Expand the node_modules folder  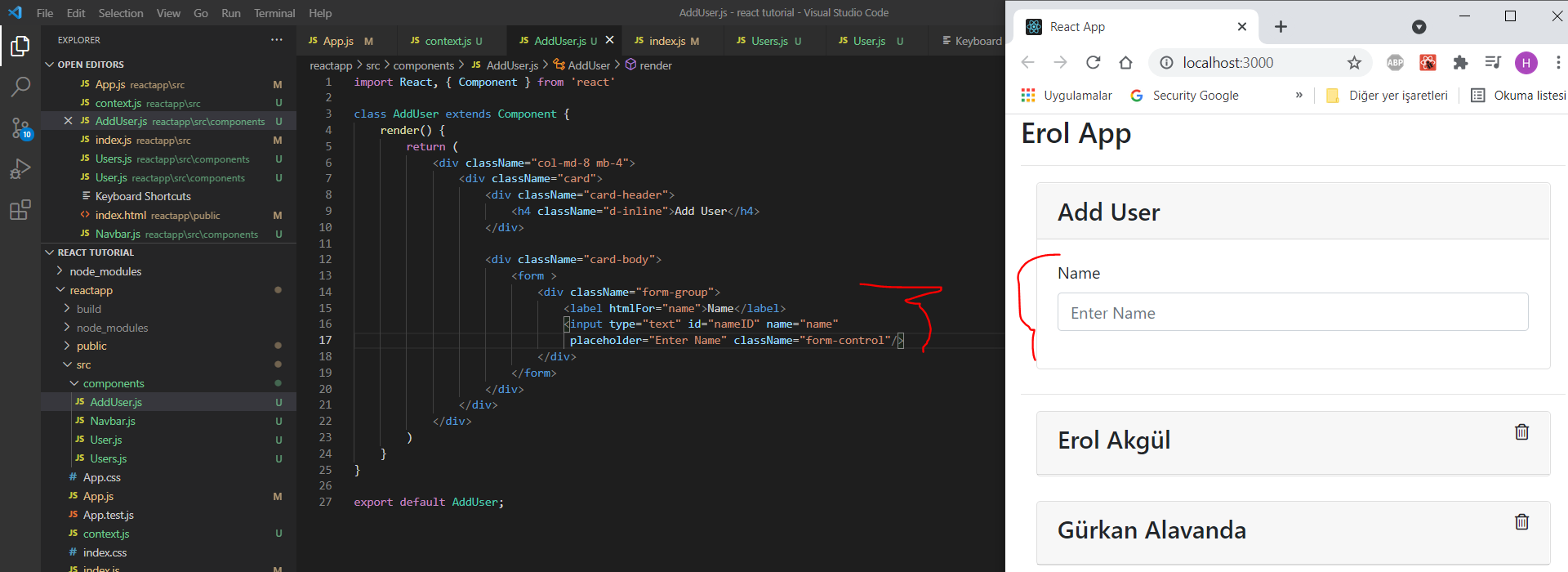[x=105, y=271]
